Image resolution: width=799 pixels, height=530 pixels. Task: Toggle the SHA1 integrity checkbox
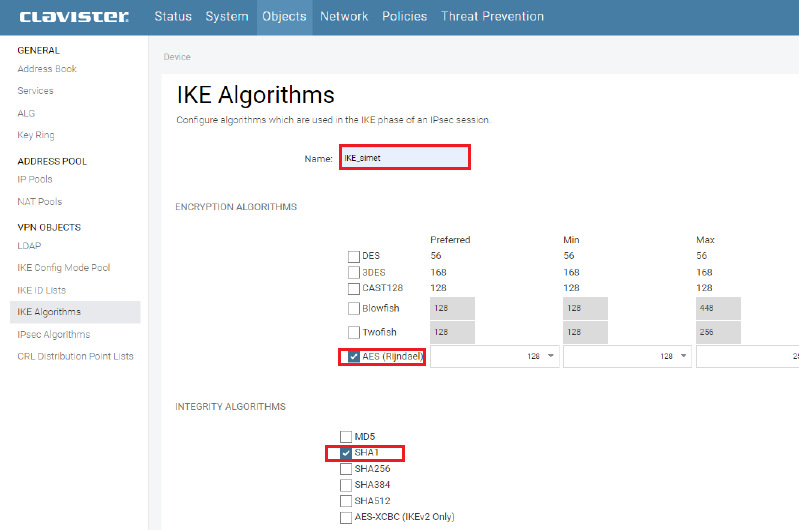point(346,453)
